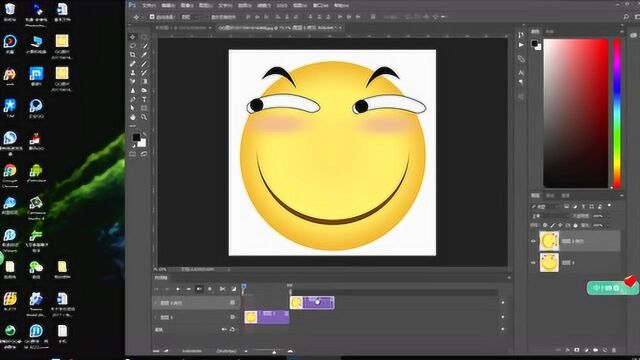Select the Clone Stamp tool

point(132,73)
